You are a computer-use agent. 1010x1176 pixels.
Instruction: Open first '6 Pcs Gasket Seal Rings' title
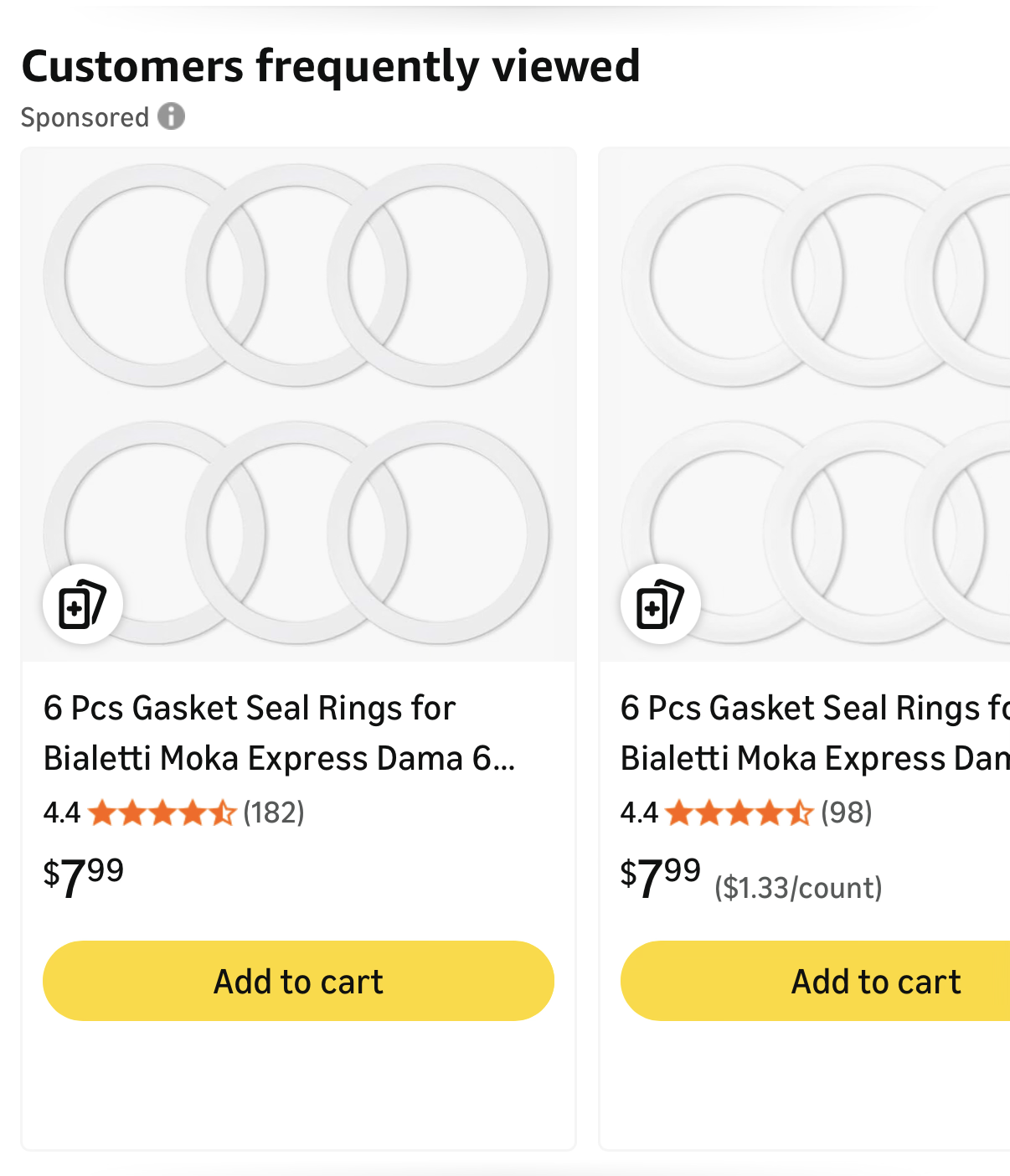click(x=279, y=733)
